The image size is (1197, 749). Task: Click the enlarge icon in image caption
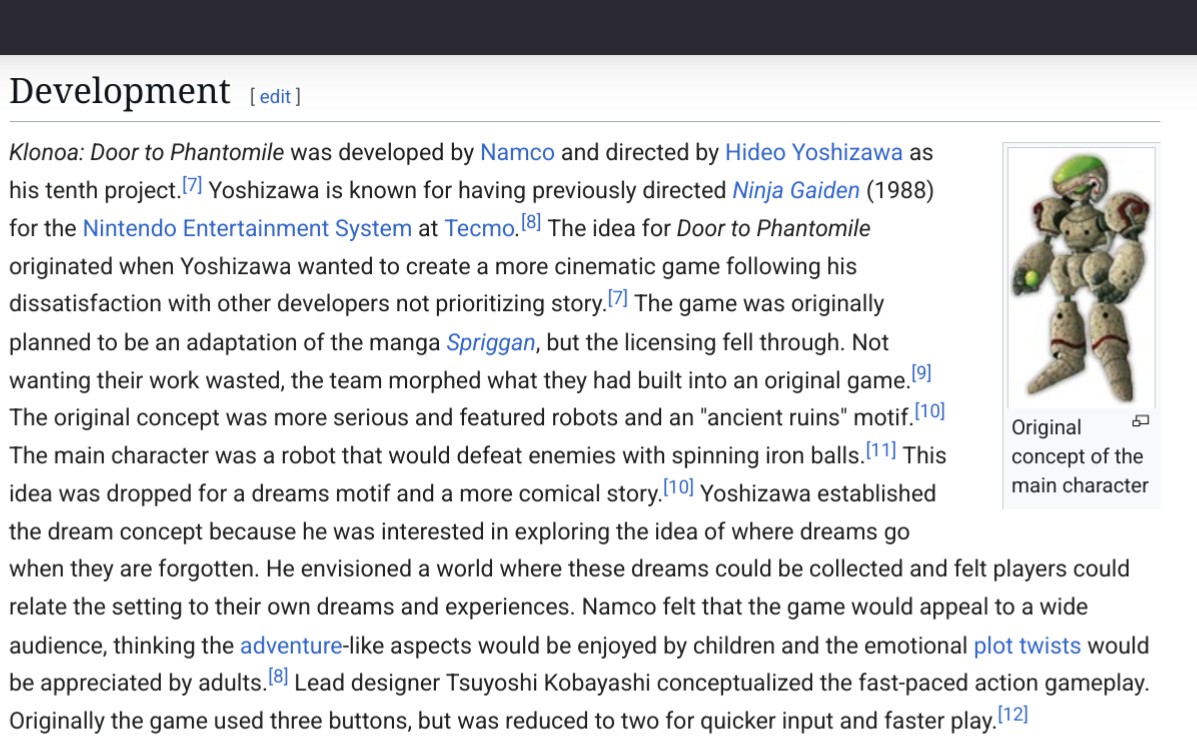[1141, 421]
